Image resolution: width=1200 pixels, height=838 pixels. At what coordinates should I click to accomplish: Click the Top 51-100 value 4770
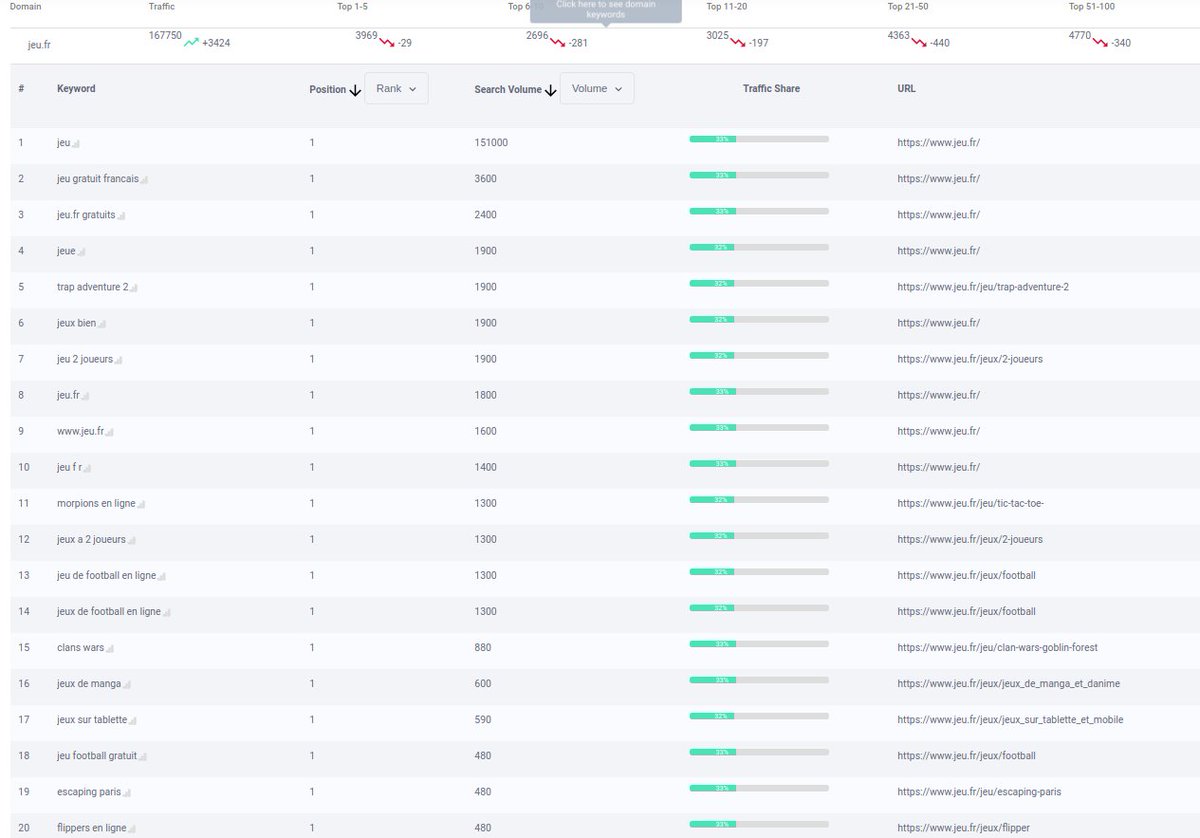click(1080, 36)
